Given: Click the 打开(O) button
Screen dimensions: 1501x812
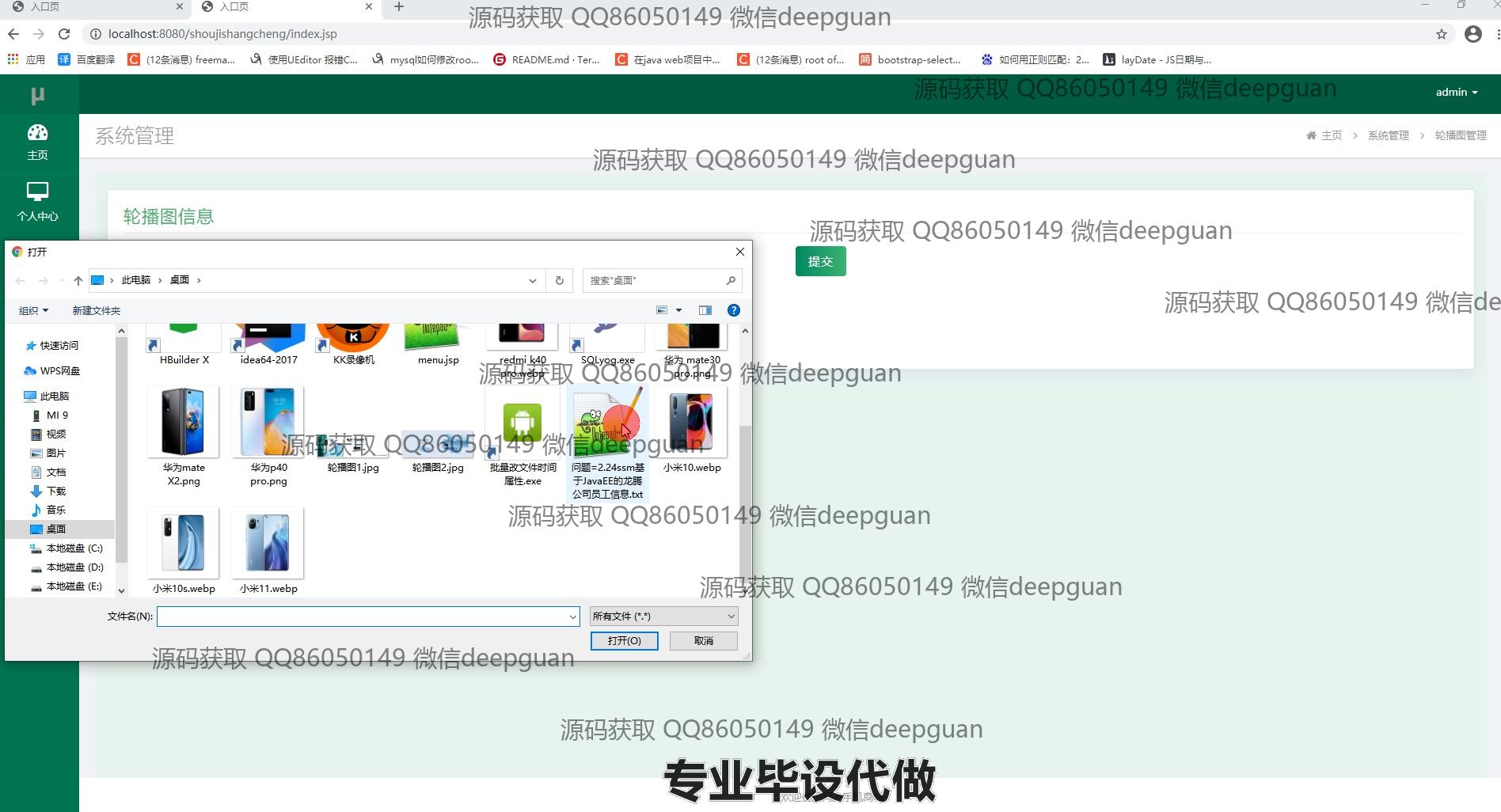Looking at the screenshot, I should point(624,640).
